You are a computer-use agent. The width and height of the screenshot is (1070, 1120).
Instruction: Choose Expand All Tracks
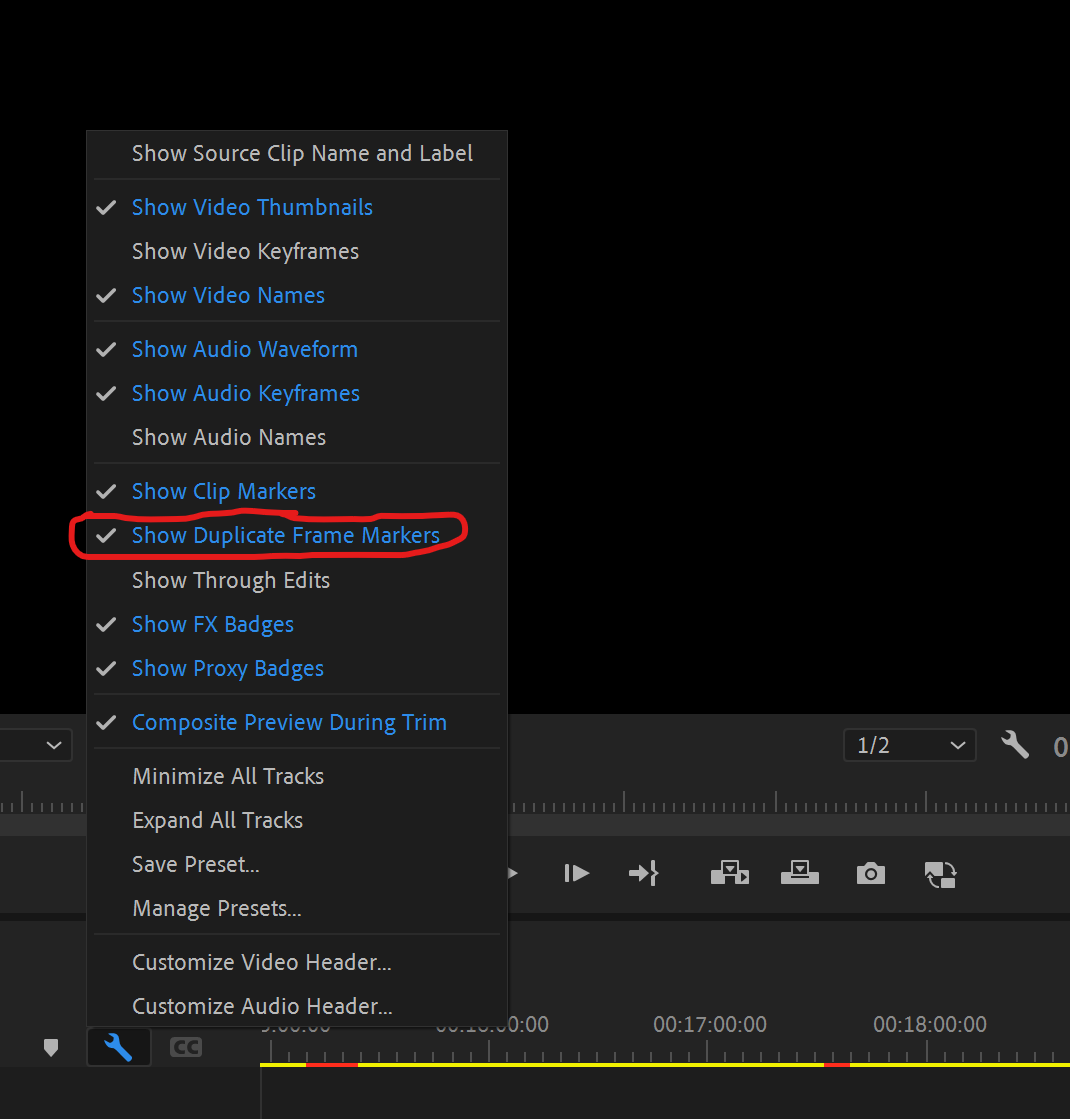tap(297, 820)
